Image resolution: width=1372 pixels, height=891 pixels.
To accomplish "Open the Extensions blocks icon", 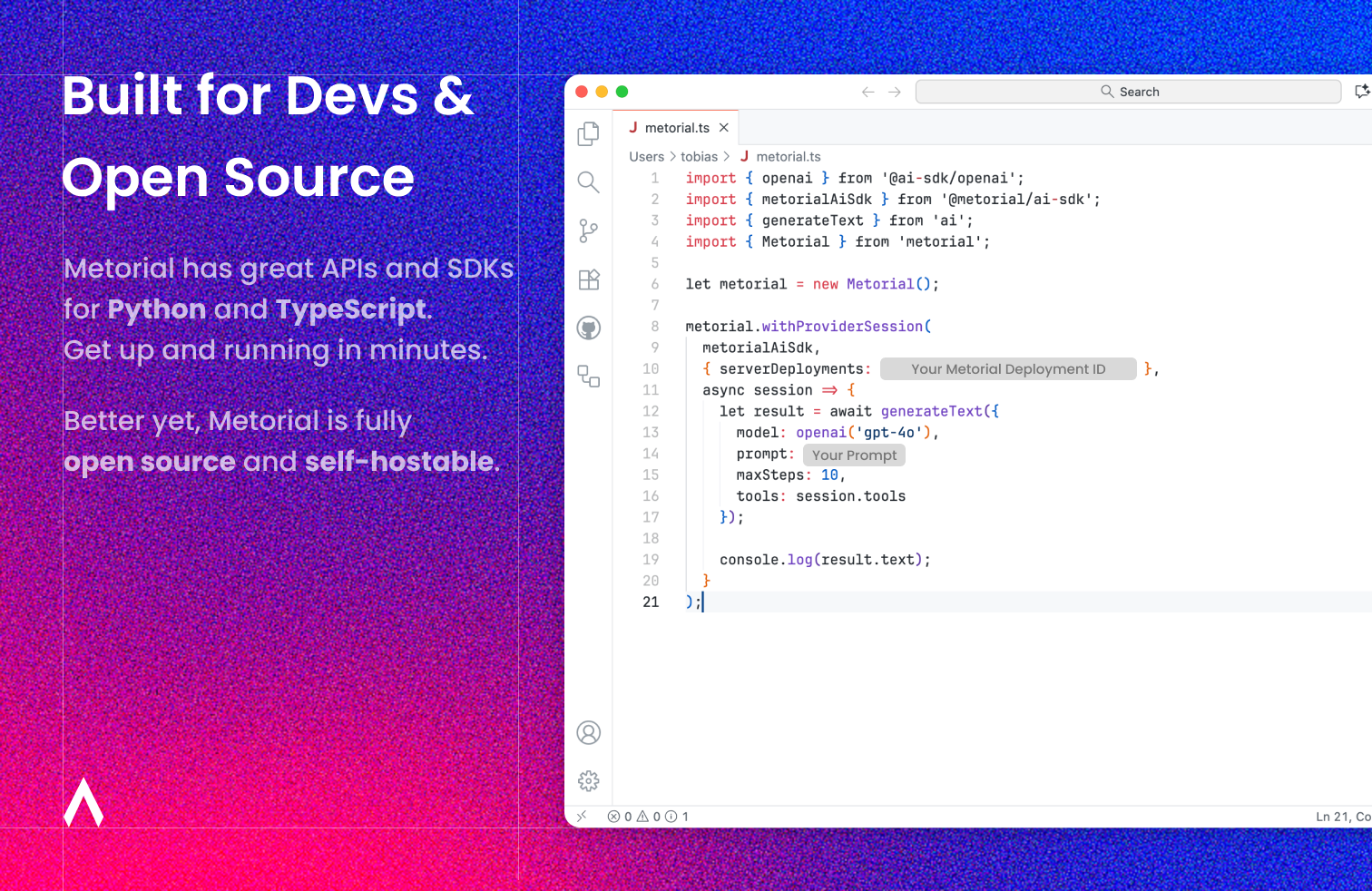I will pos(589,279).
